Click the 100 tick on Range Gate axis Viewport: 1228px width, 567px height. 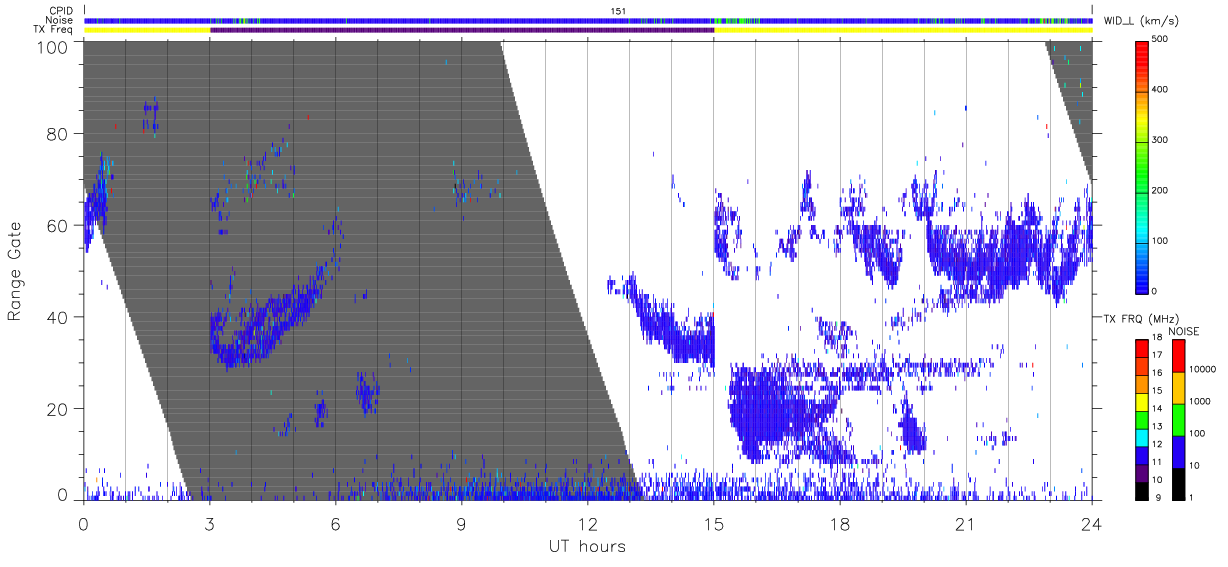point(53,47)
